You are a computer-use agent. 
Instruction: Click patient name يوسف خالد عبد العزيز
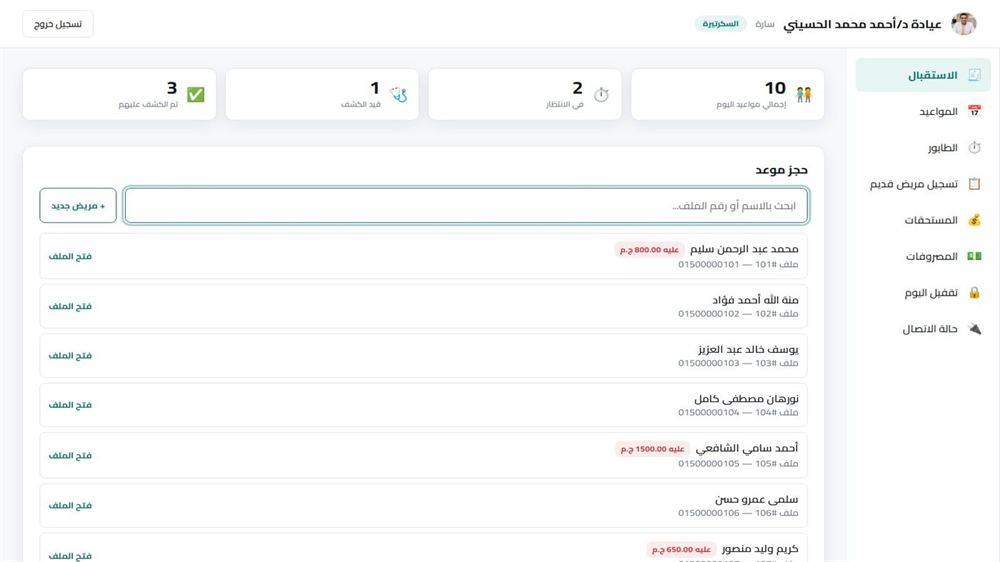(748, 349)
